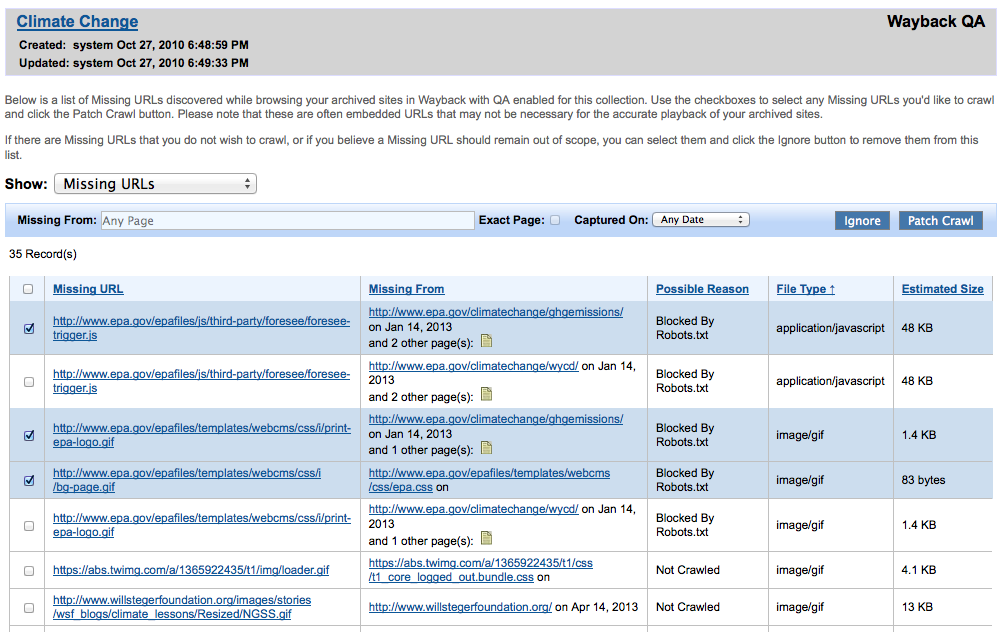Open the note icon in wycd foresee-trigger.js row

[486, 395]
